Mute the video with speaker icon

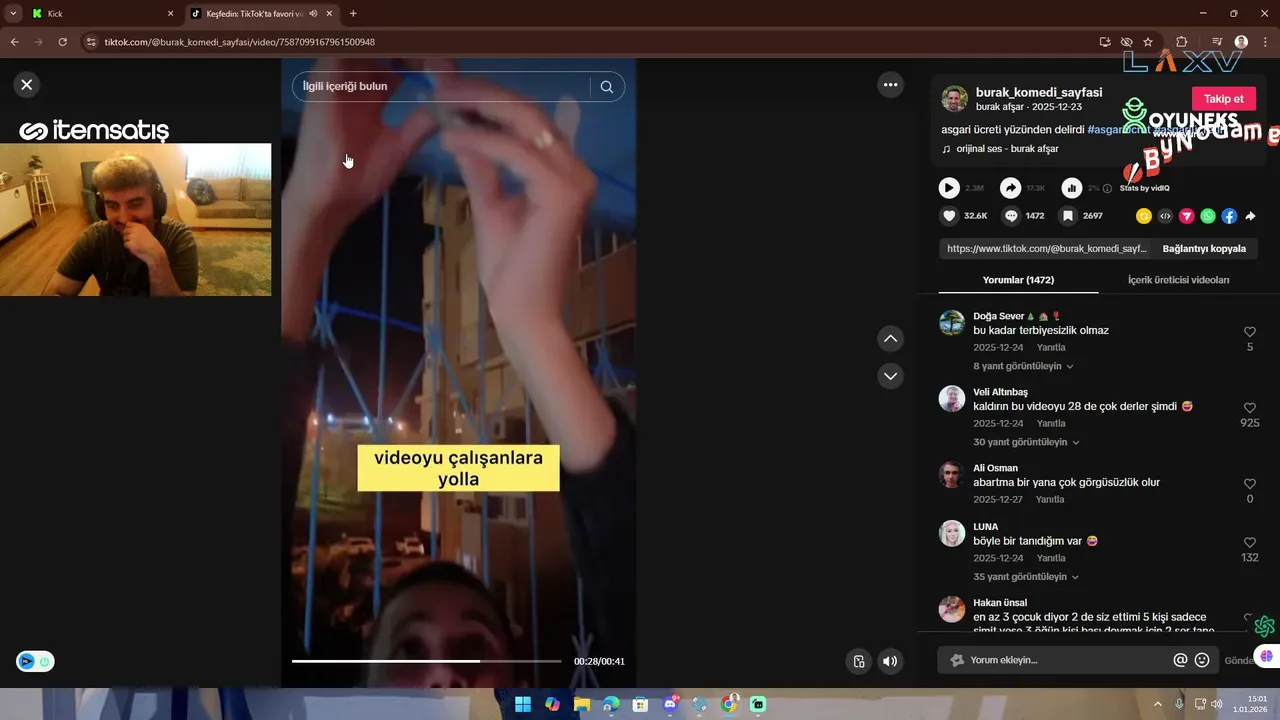click(888, 661)
